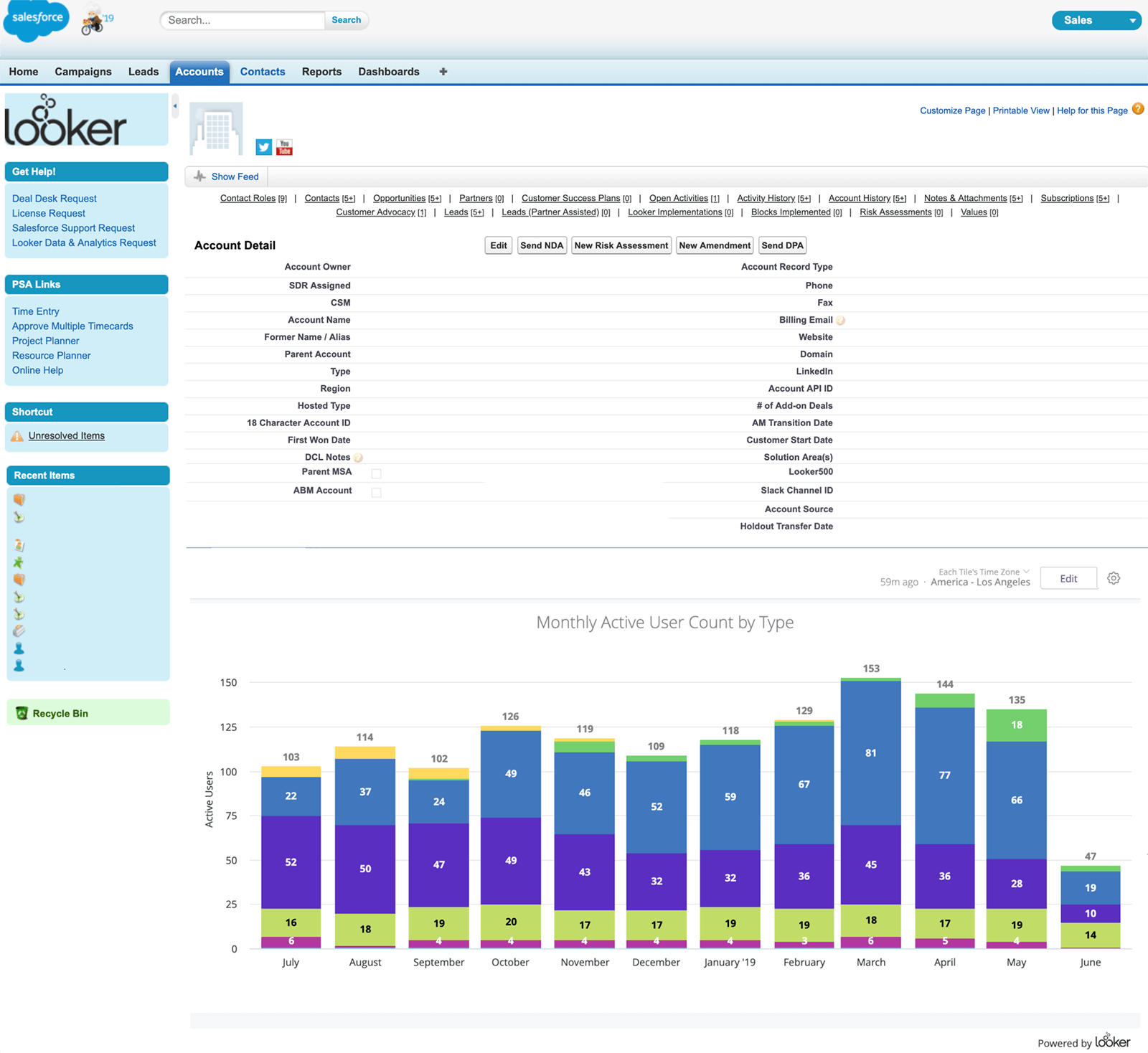The image size is (1148, 1053).
Task: Click the dashboard Edit button
Action: (1068, 578)
